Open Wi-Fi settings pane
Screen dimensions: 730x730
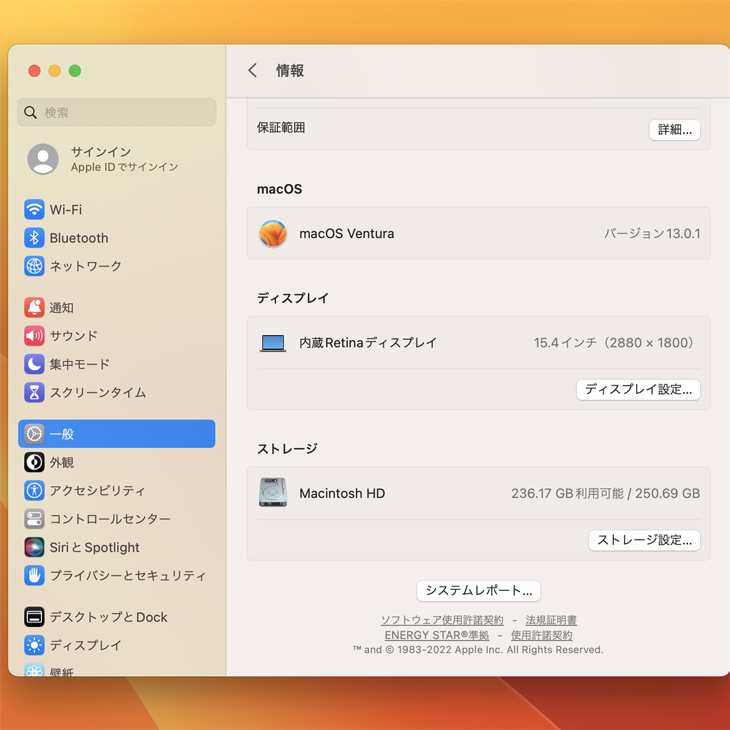[116, 210]
